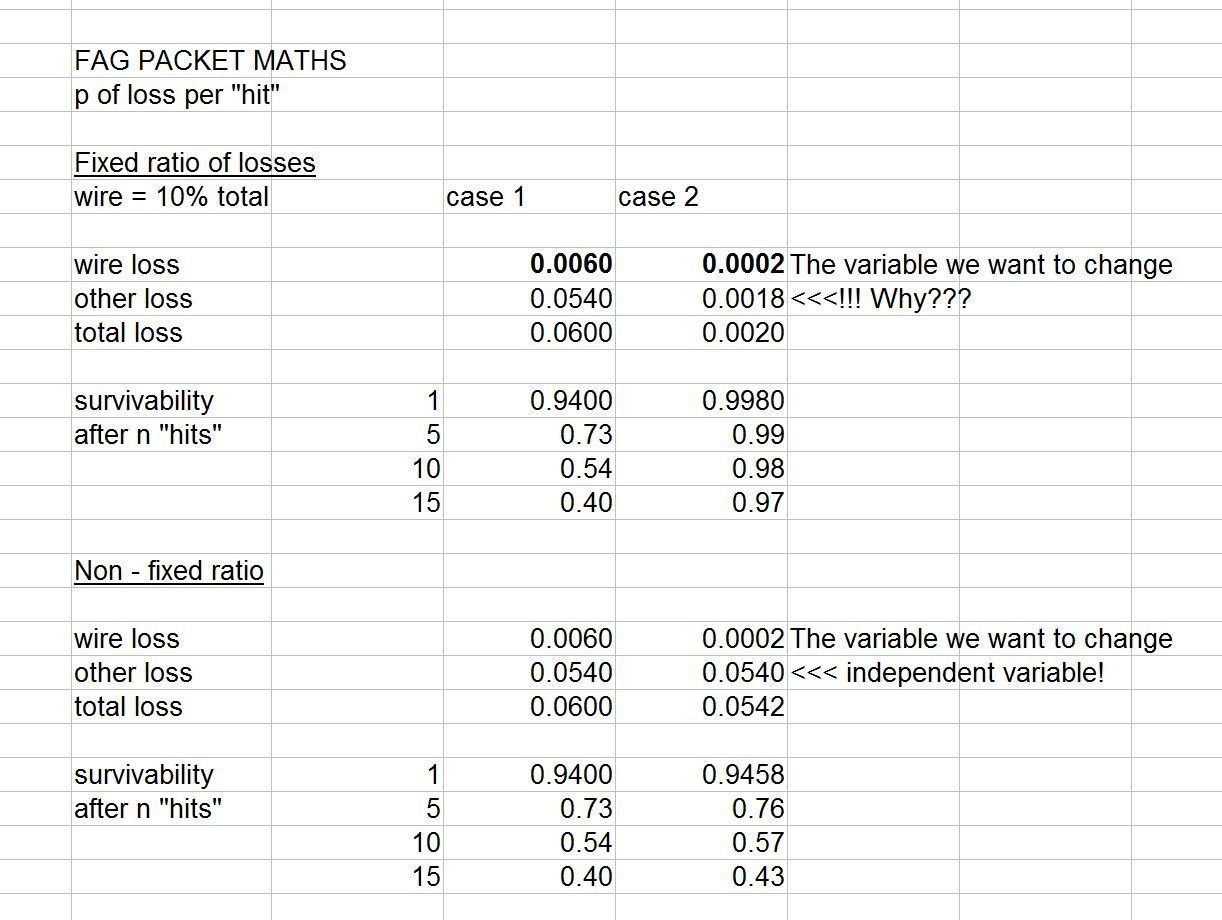Select the '<<<!!! Why???' comment cell
Image resolution: width=1222 pixels, height=920 pixels.
tap(880, 299)
